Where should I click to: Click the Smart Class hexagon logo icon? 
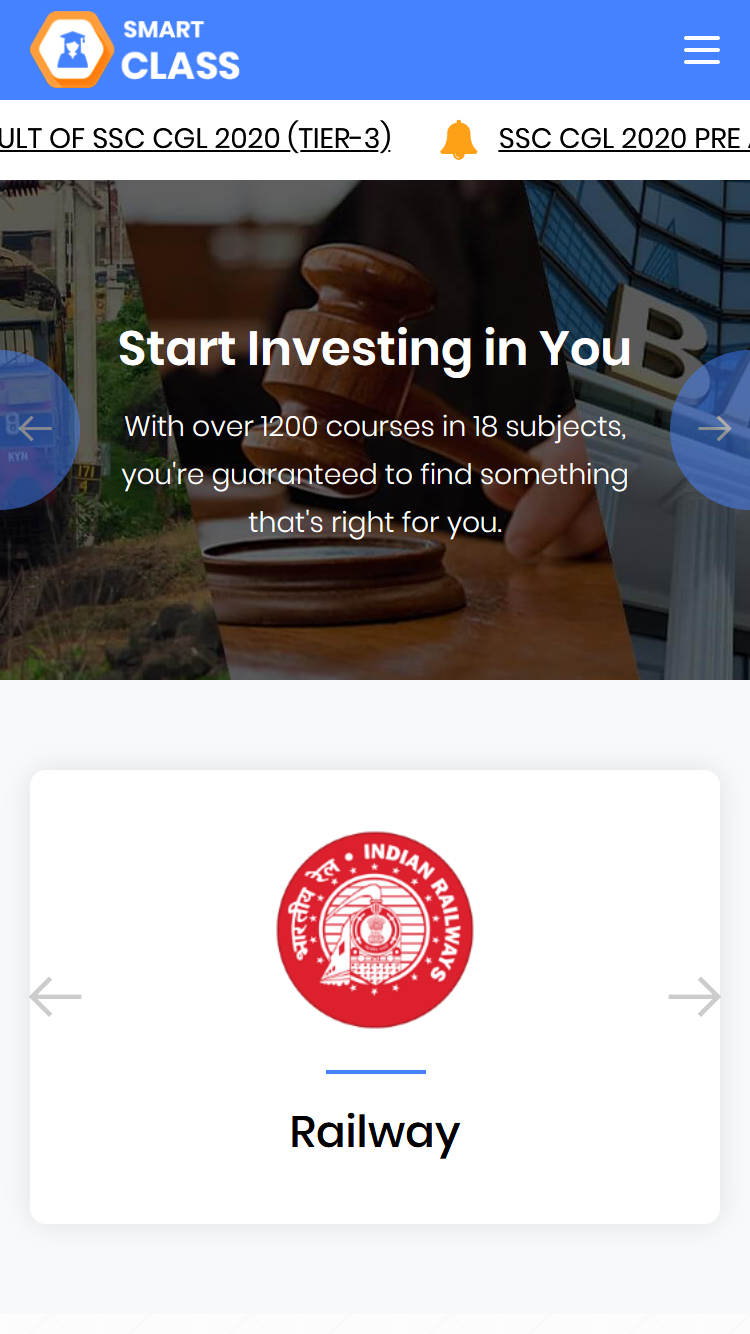[71, 50]
